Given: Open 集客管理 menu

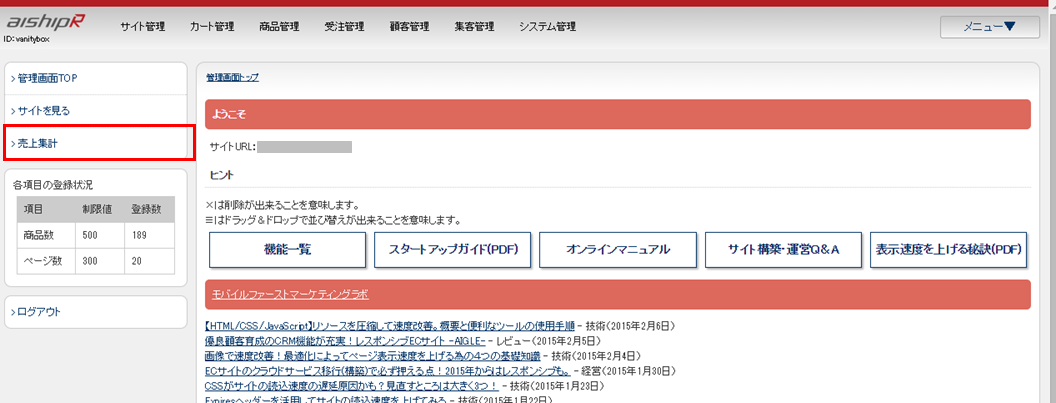Looking at the screenshot, I should point(473,27).
